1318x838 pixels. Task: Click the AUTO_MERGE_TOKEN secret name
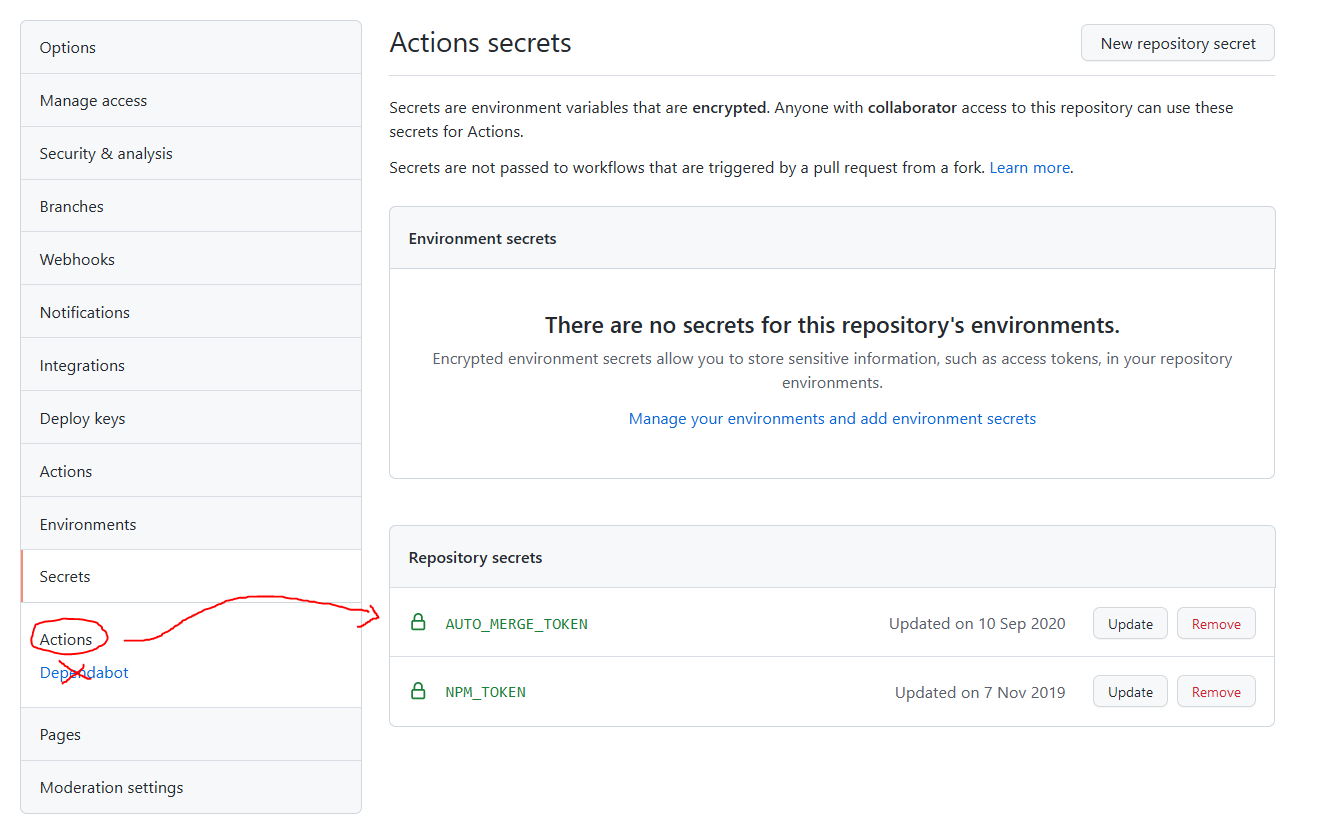tap(517, 624)
